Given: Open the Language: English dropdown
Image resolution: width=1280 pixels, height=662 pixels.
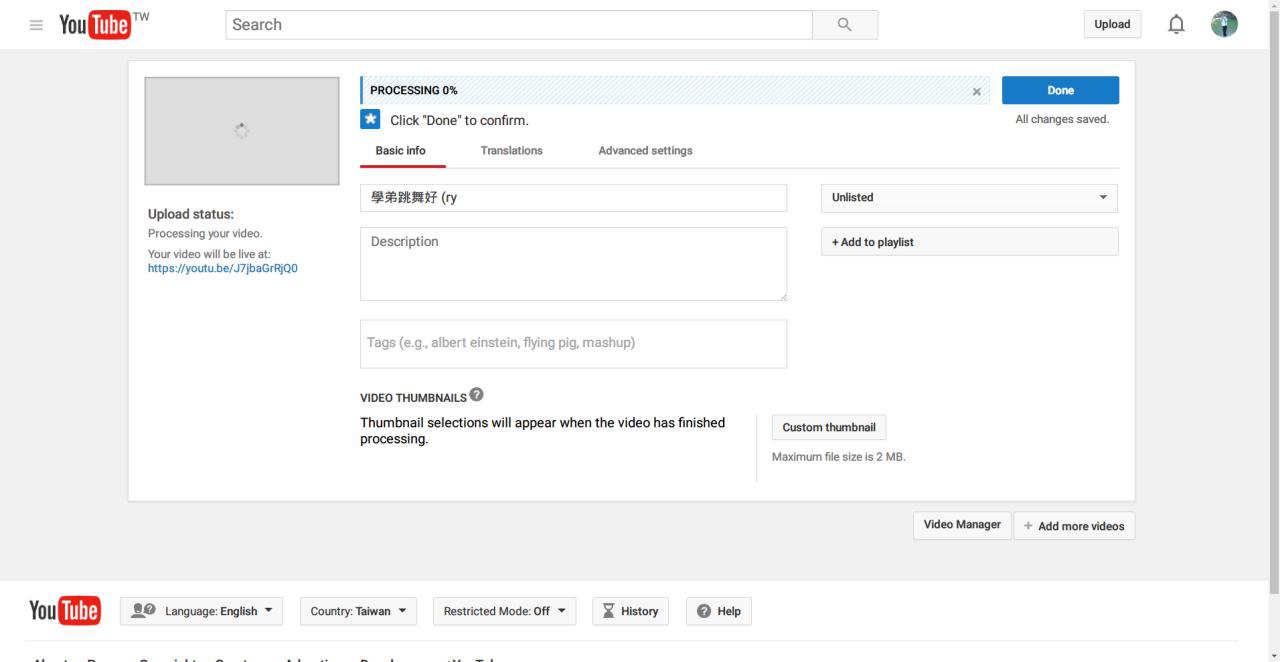Looking at the screenshot, I should click(x=201, y=611).
